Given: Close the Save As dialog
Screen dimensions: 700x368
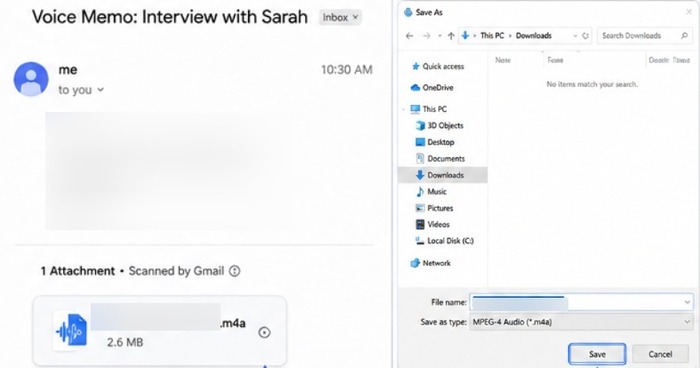Looking at the screenshot, I should click(x=689, y=12).
